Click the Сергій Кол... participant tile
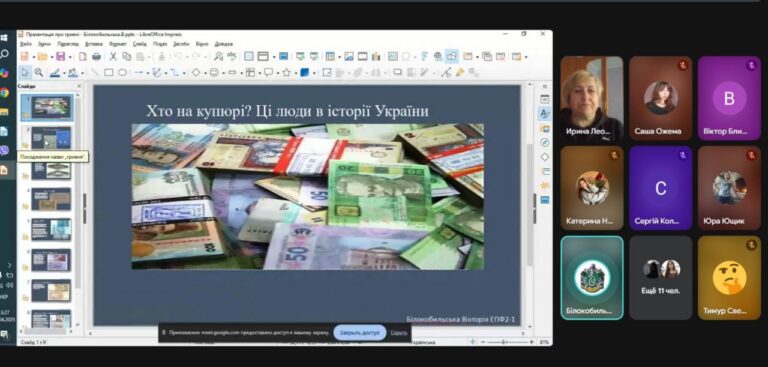This screenshot has height=367, width=768. tap(660, 188)
